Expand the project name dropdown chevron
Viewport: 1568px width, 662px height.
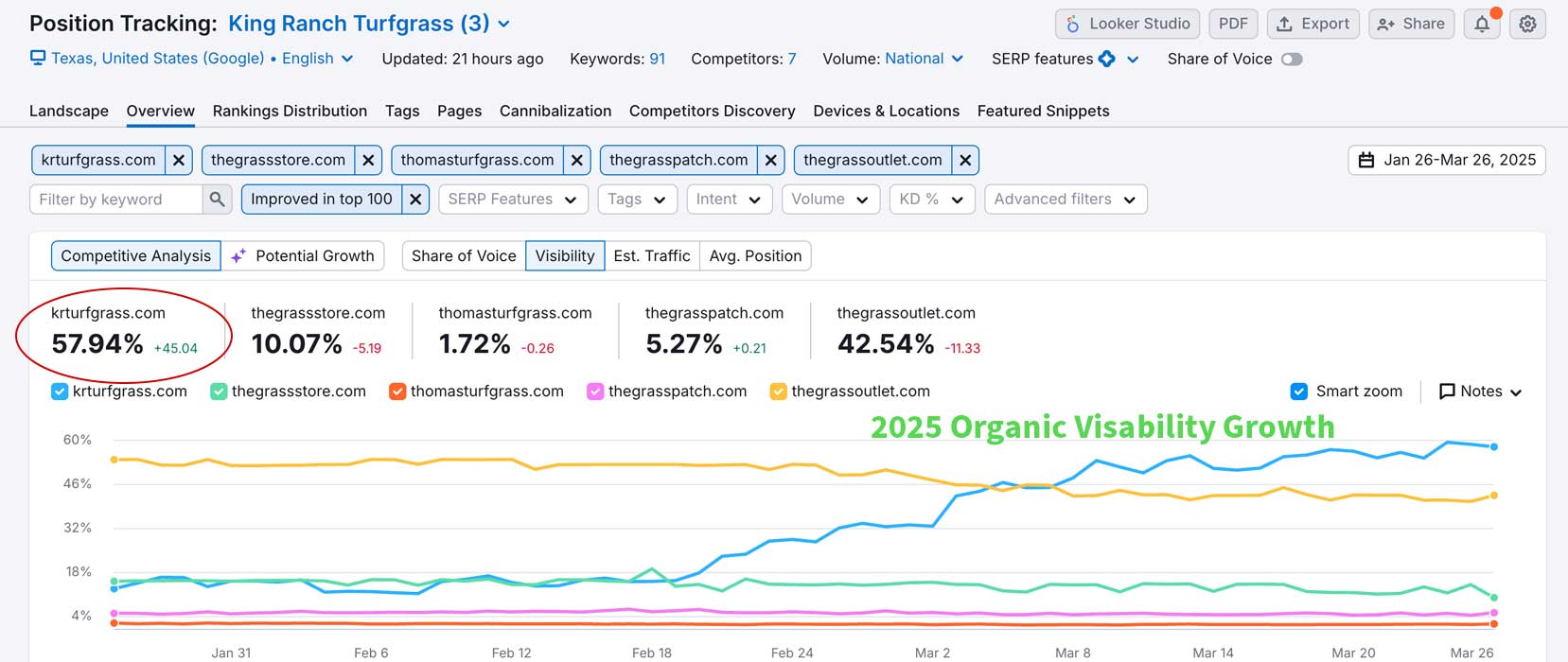504,24
